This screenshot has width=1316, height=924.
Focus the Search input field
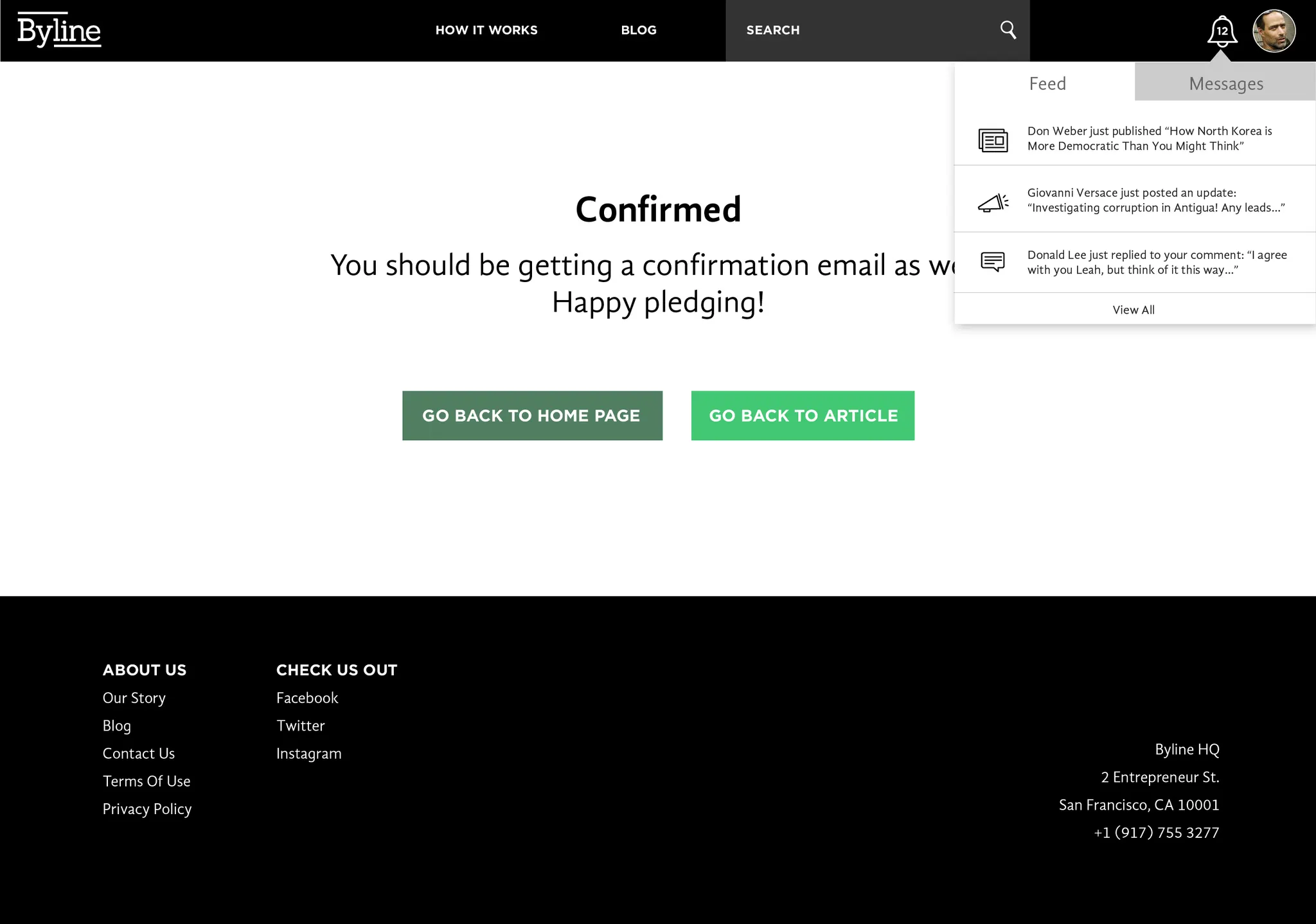click(861, 30)
